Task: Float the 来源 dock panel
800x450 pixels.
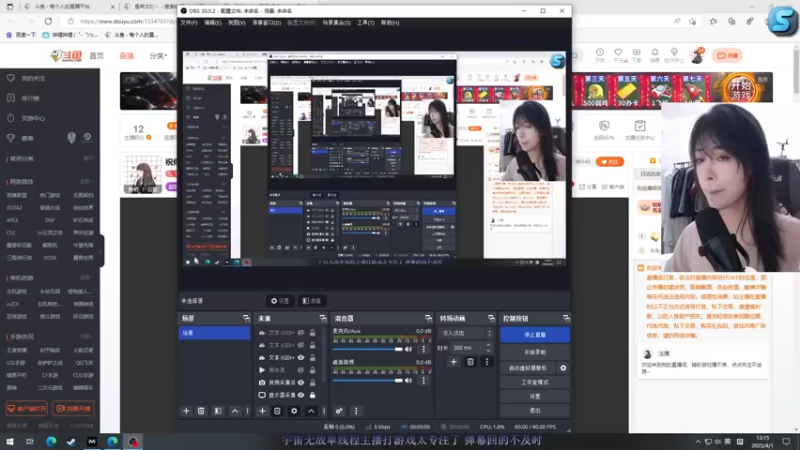Action: click(323, 318)
